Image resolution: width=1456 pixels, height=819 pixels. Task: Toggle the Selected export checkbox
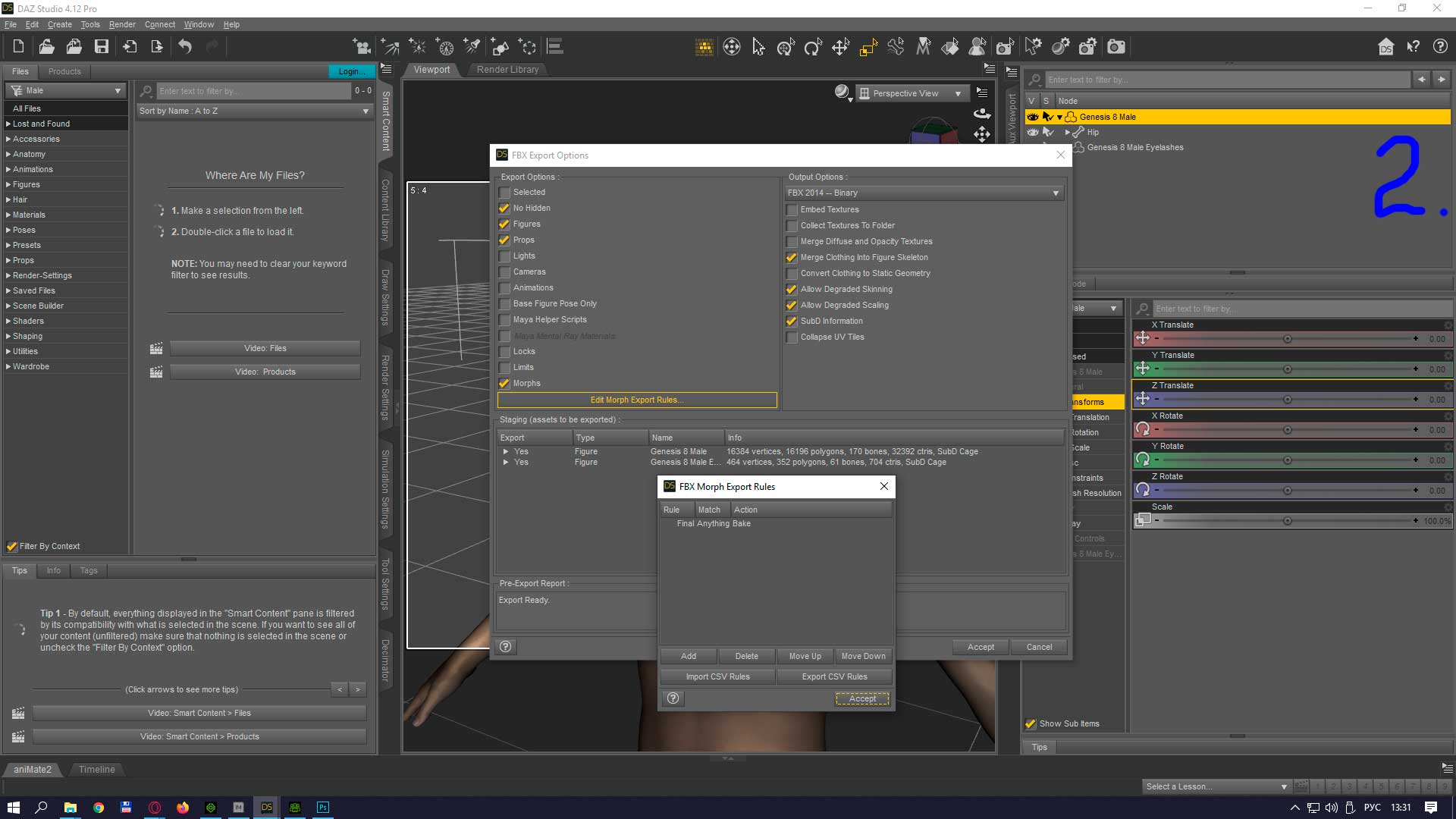(504, 193)
